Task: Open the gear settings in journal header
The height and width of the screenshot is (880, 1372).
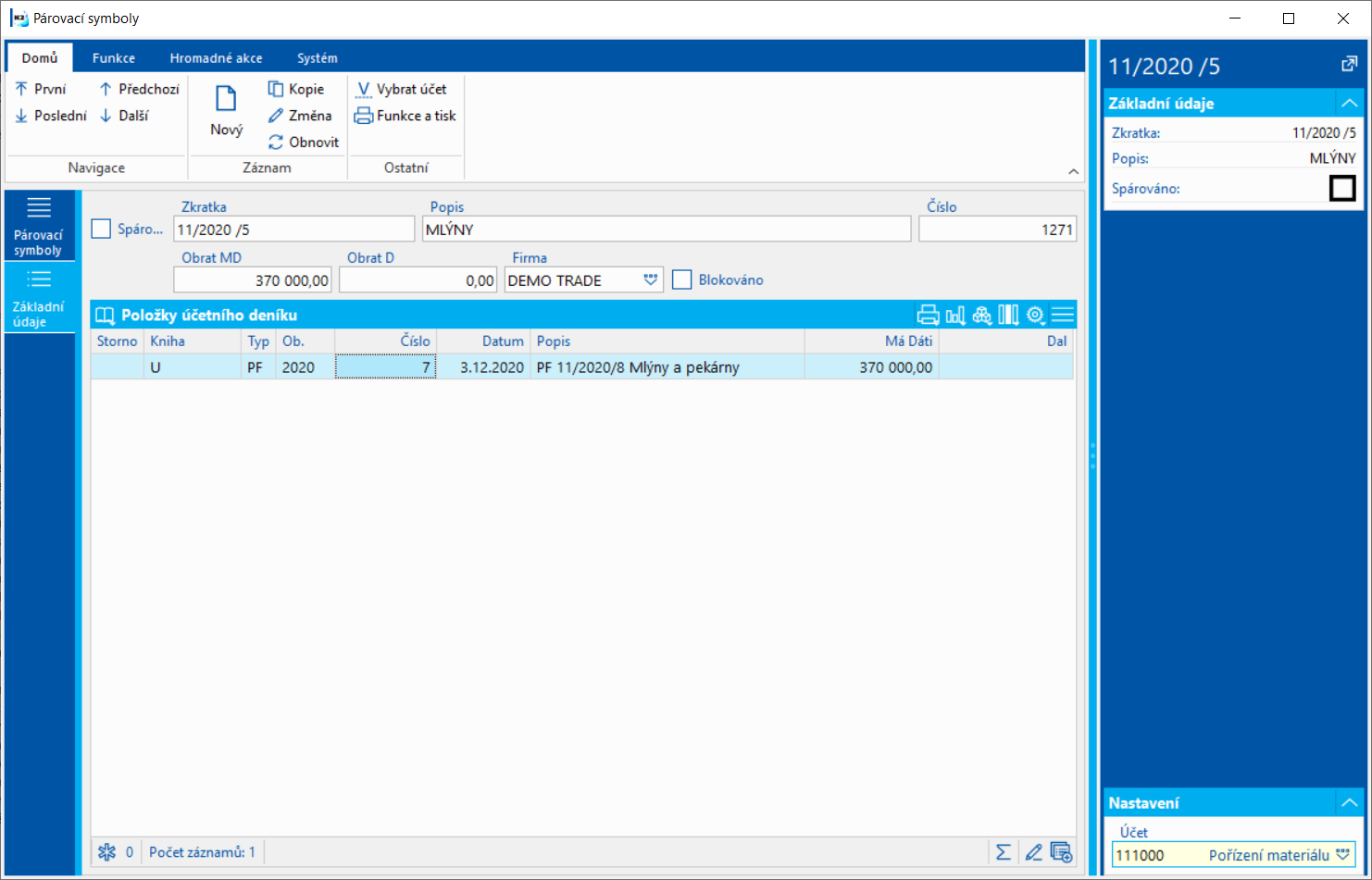Action: [1036, 316]
